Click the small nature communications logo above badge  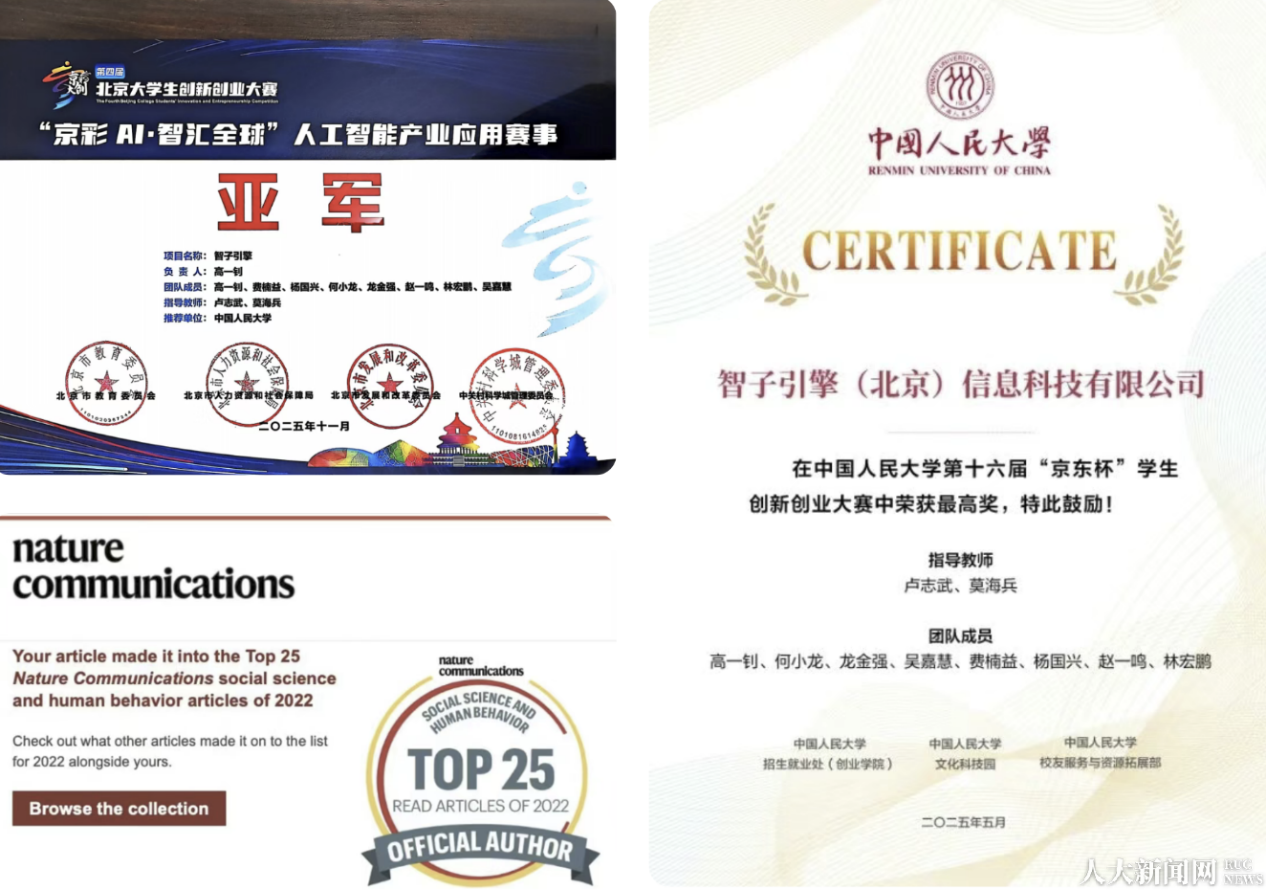(x=480, y=665)
